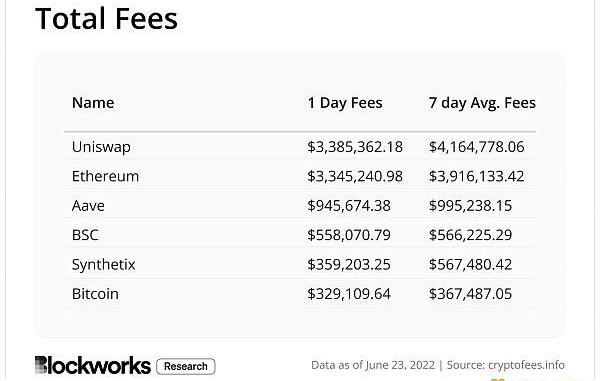Viewport: 600px width, 381px height.
Task: Select the Name column header
Action: (x=93, y=103)
